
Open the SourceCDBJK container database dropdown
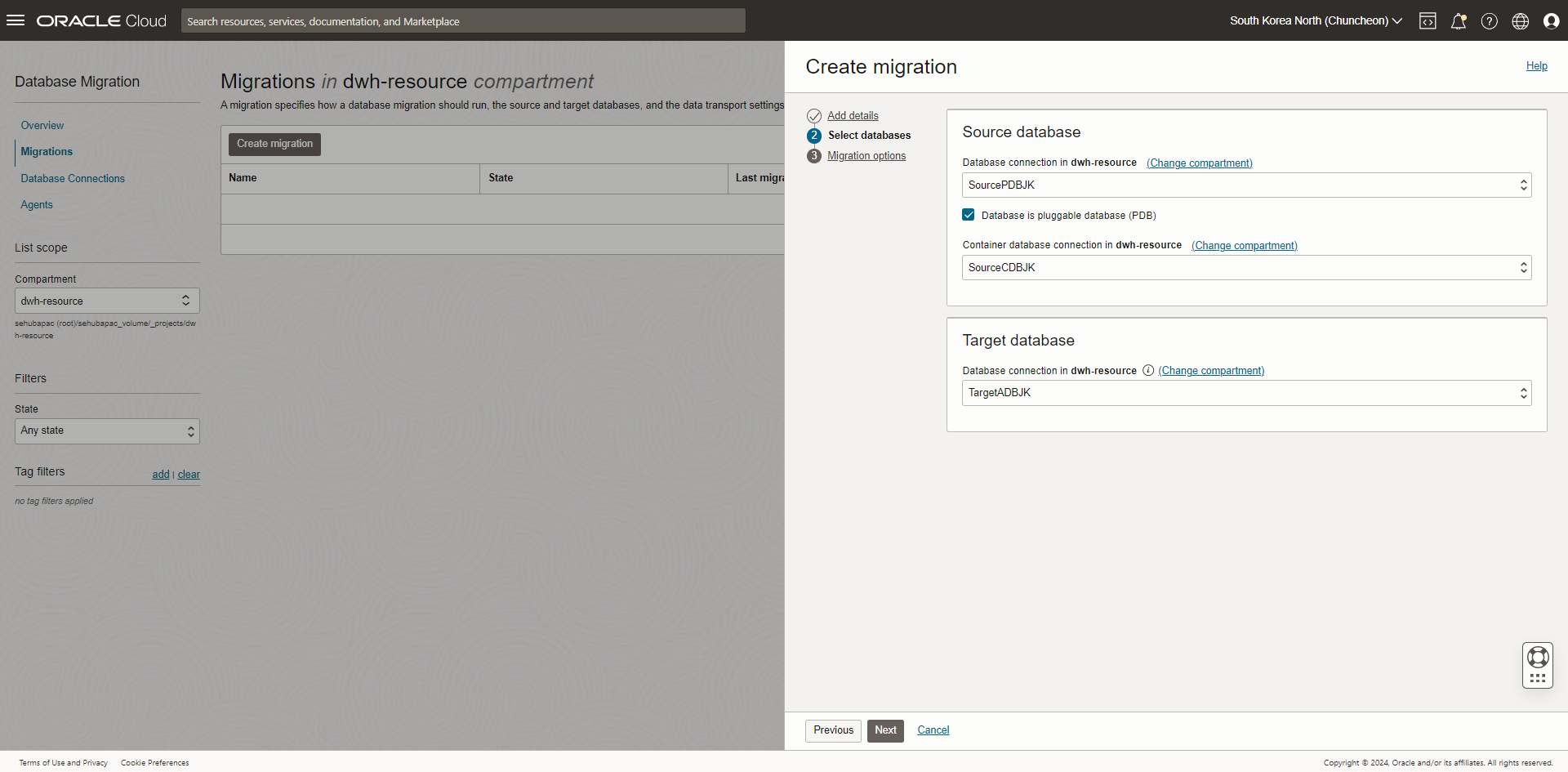pyautogui.click(x=1247, y=268)
